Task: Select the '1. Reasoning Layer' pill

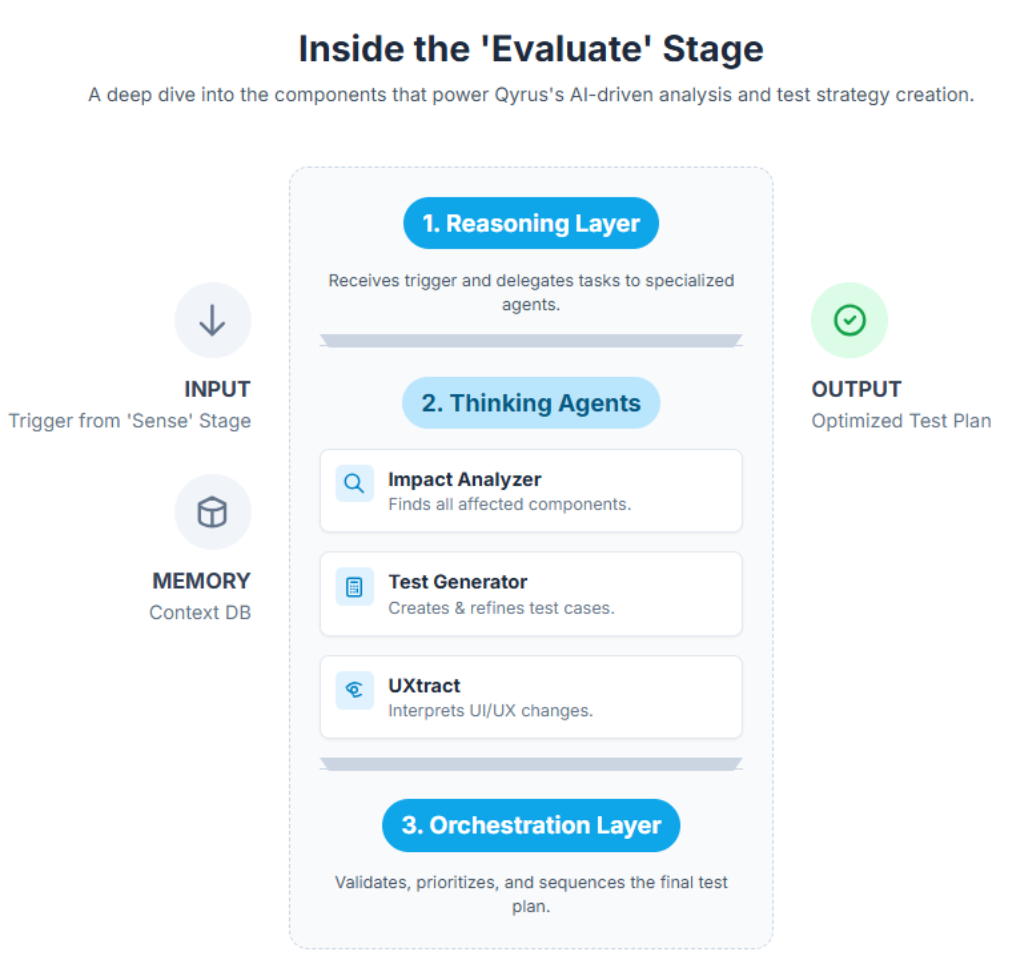Action: [x=530, y=223]
